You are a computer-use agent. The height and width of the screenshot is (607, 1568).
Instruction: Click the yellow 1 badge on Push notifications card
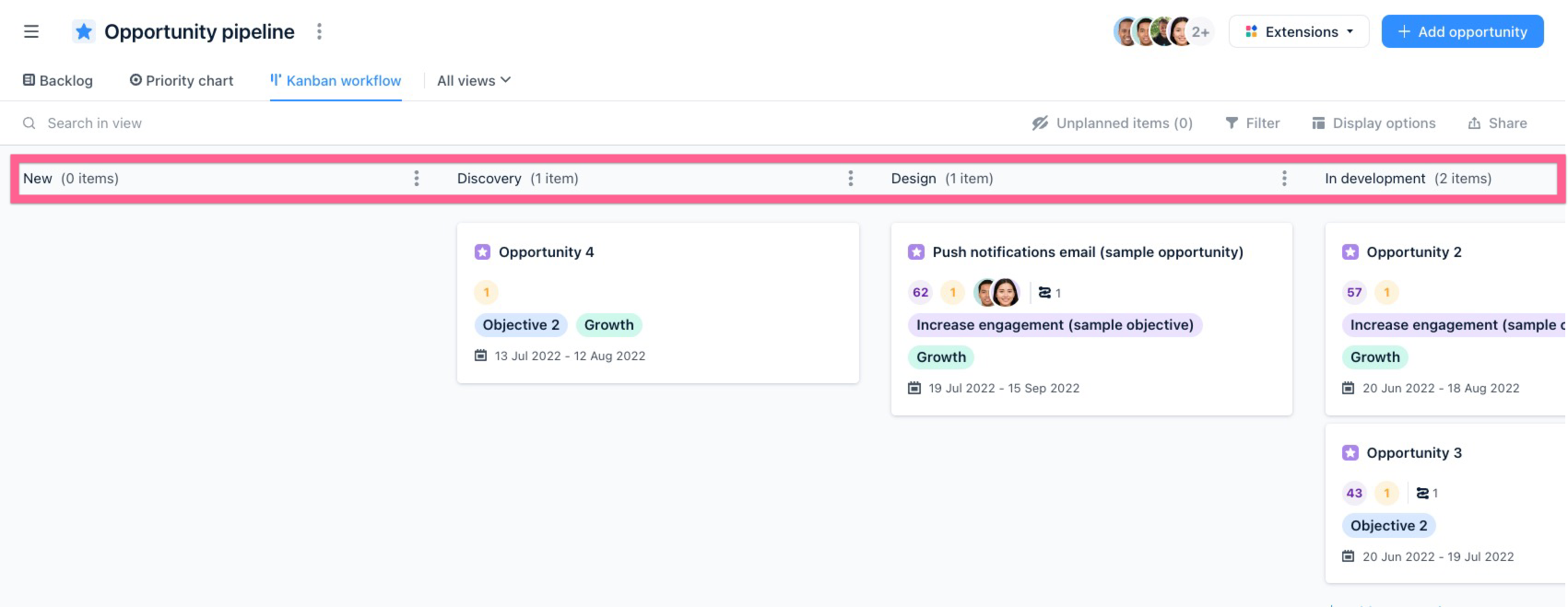point(953,293)
